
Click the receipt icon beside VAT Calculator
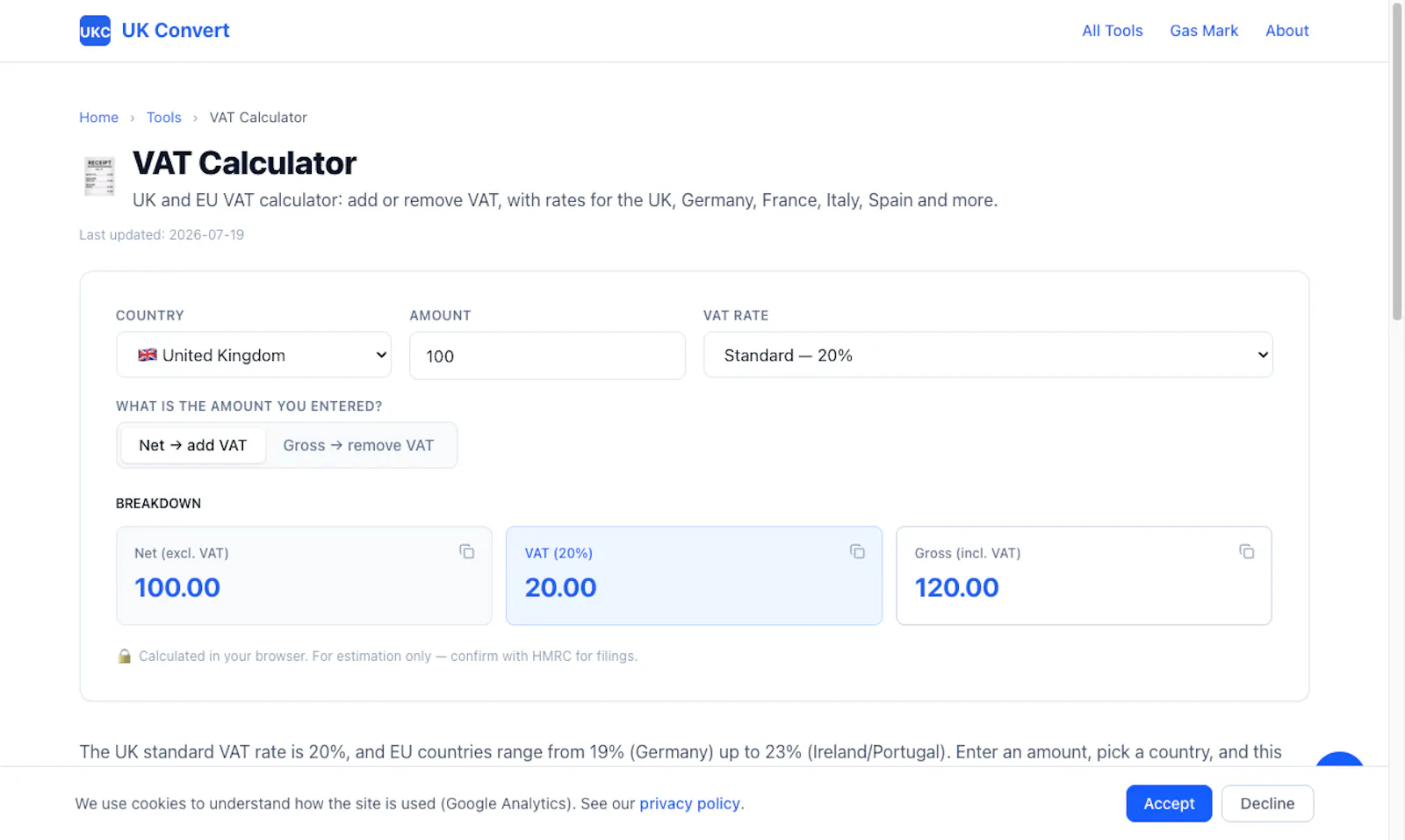[x=99, y=176]
